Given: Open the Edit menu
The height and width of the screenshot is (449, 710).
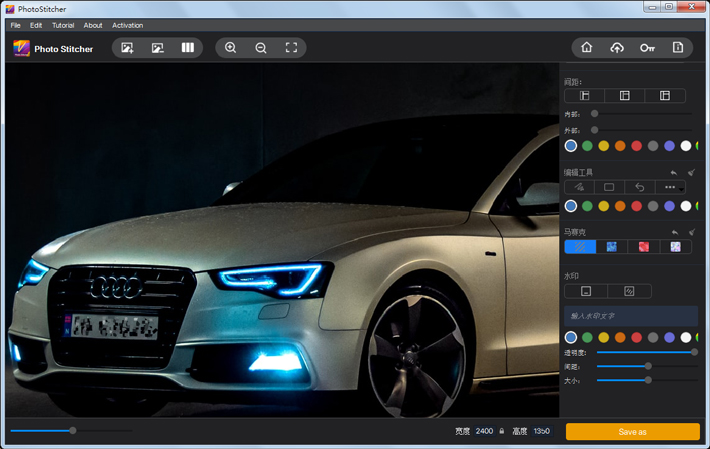Looking at the screenshot, I should 36,25.
